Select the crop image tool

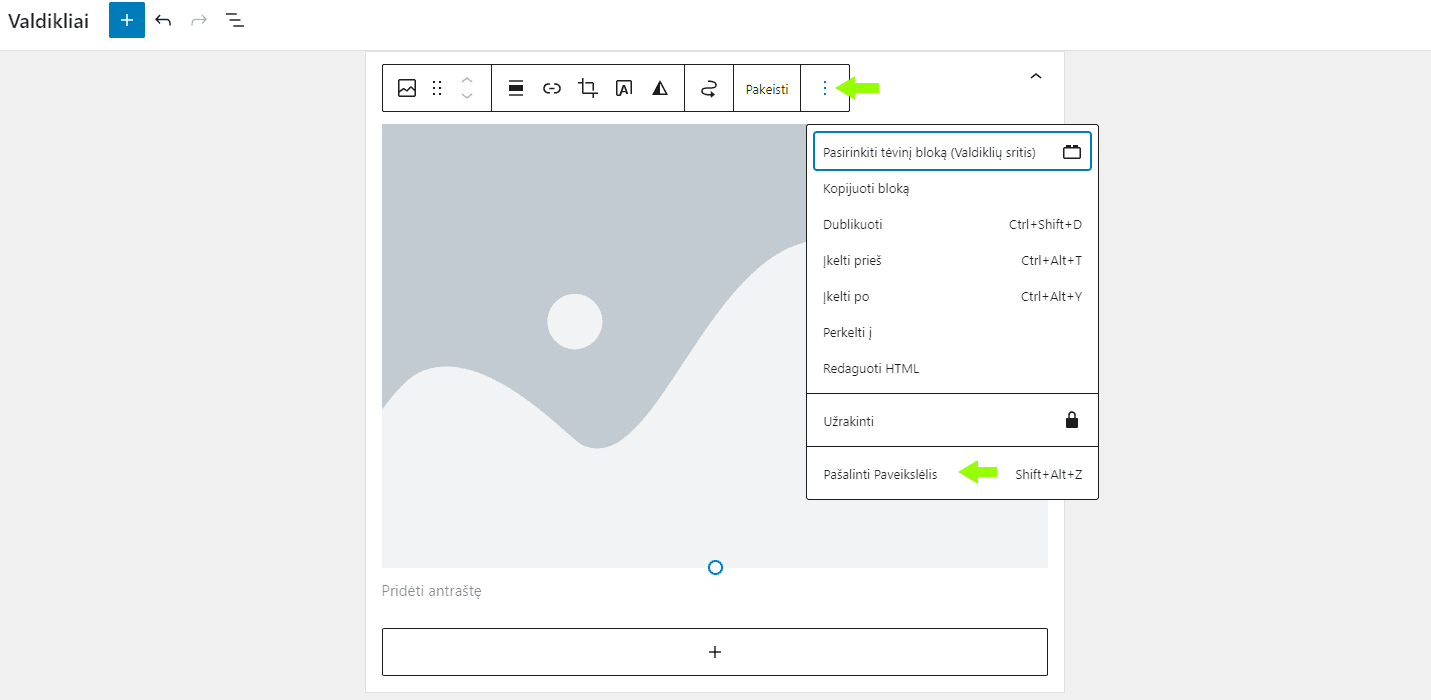[588, 88]
